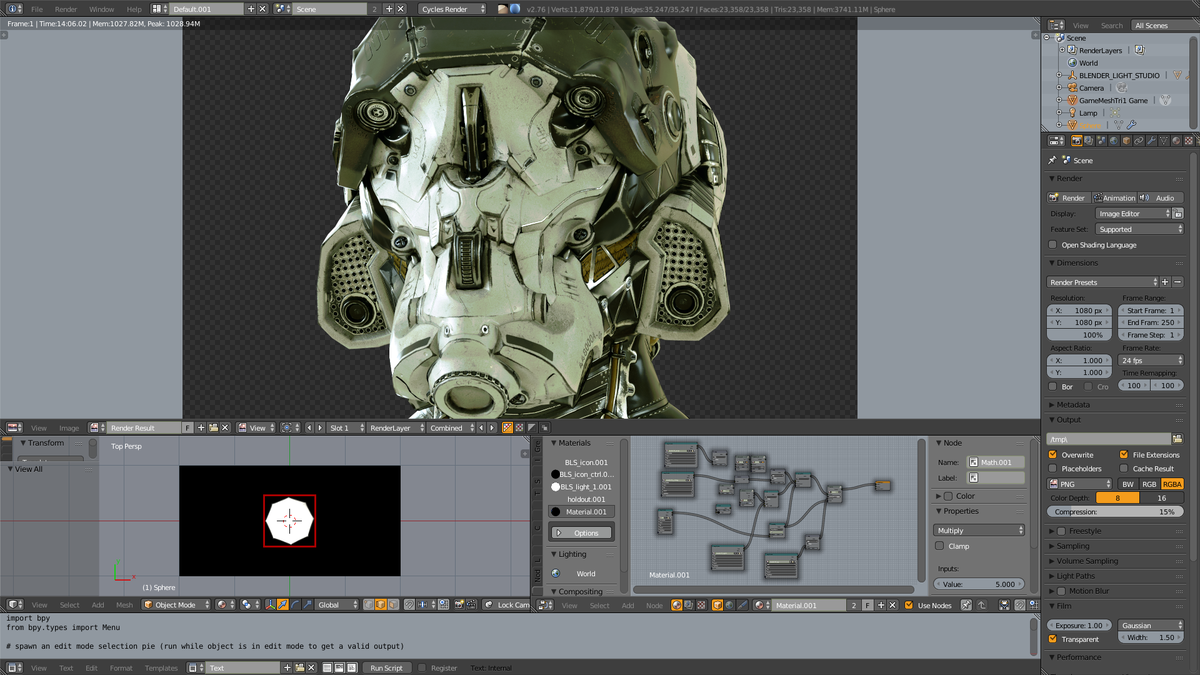Image resolution: width=1200 pixels, height=675 pixels.
Task: Click the Exposure value field
Action: coord(1080,625)
